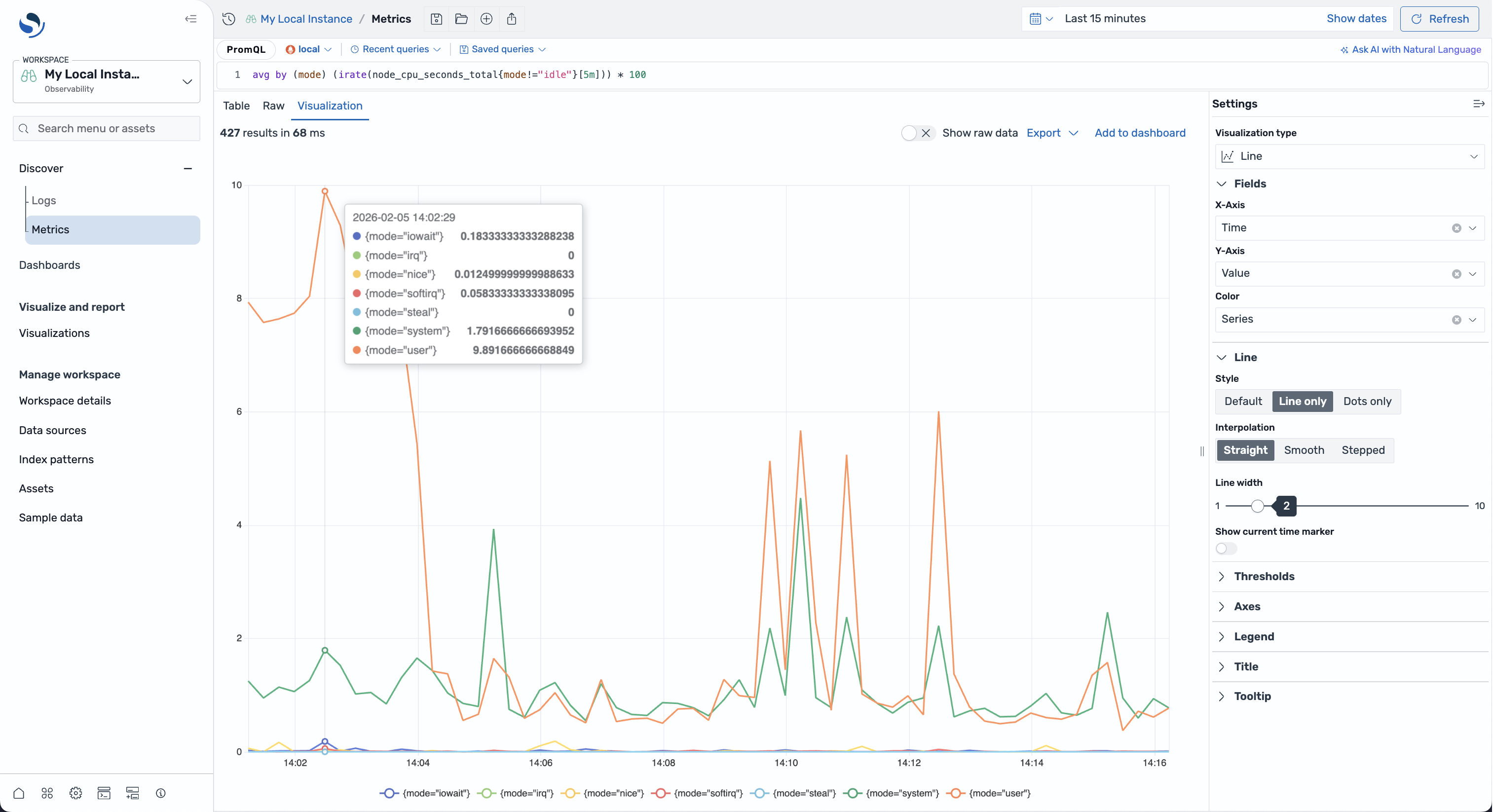This screenshot has height=812, width=1493.
Task: Open the Saved queries dropdown
Action: click(502, 49)
